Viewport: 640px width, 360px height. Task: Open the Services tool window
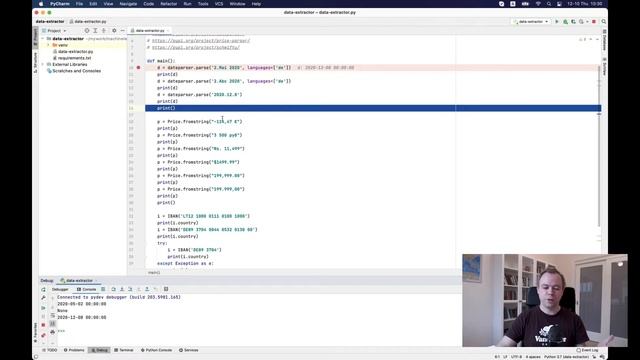(x=189, y=350)
